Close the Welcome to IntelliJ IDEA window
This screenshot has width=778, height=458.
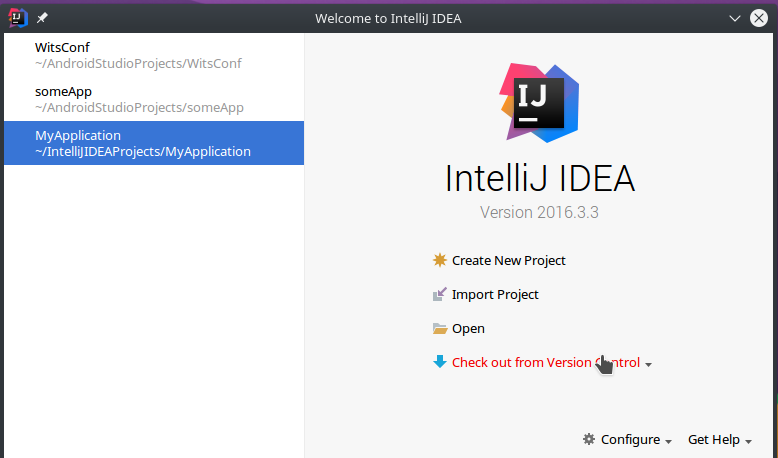[759, 18]
